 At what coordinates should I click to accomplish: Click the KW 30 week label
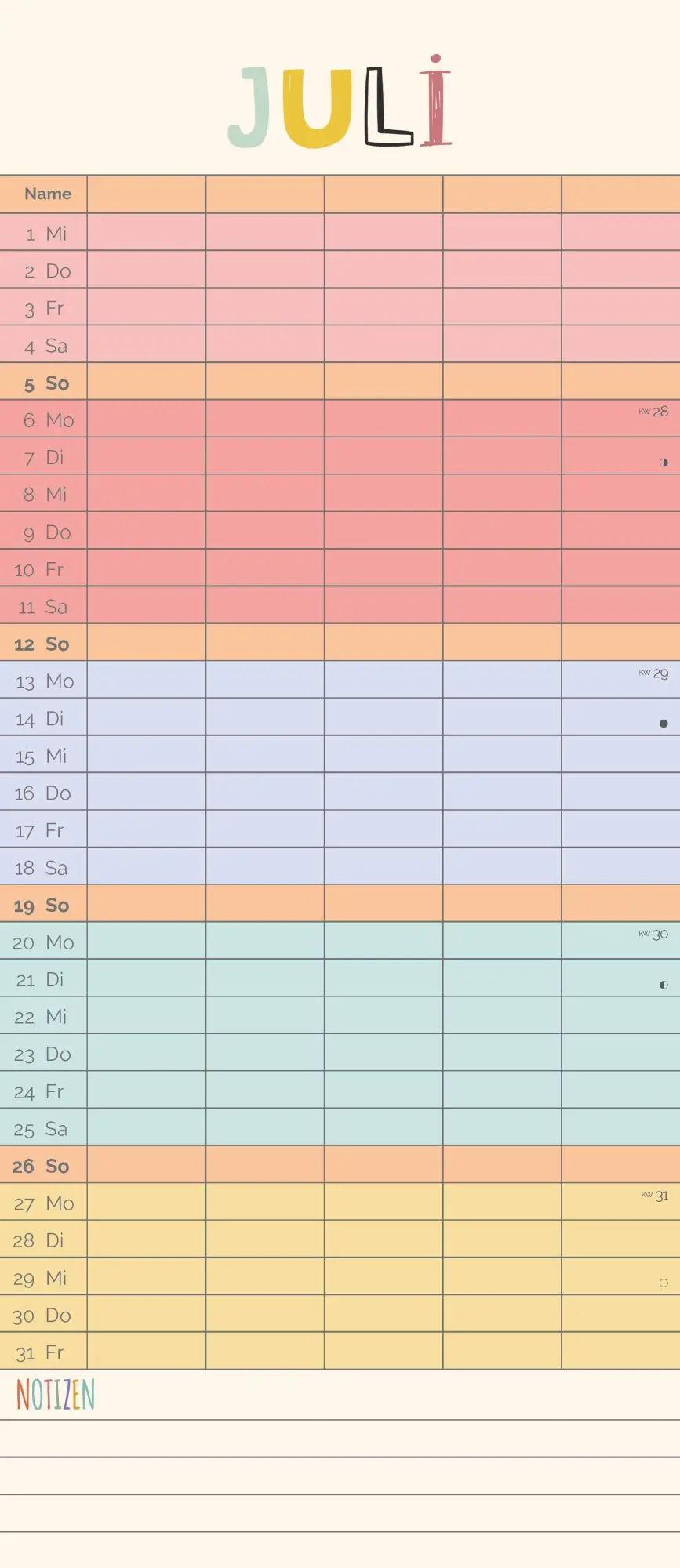click(x=653, y=934)
